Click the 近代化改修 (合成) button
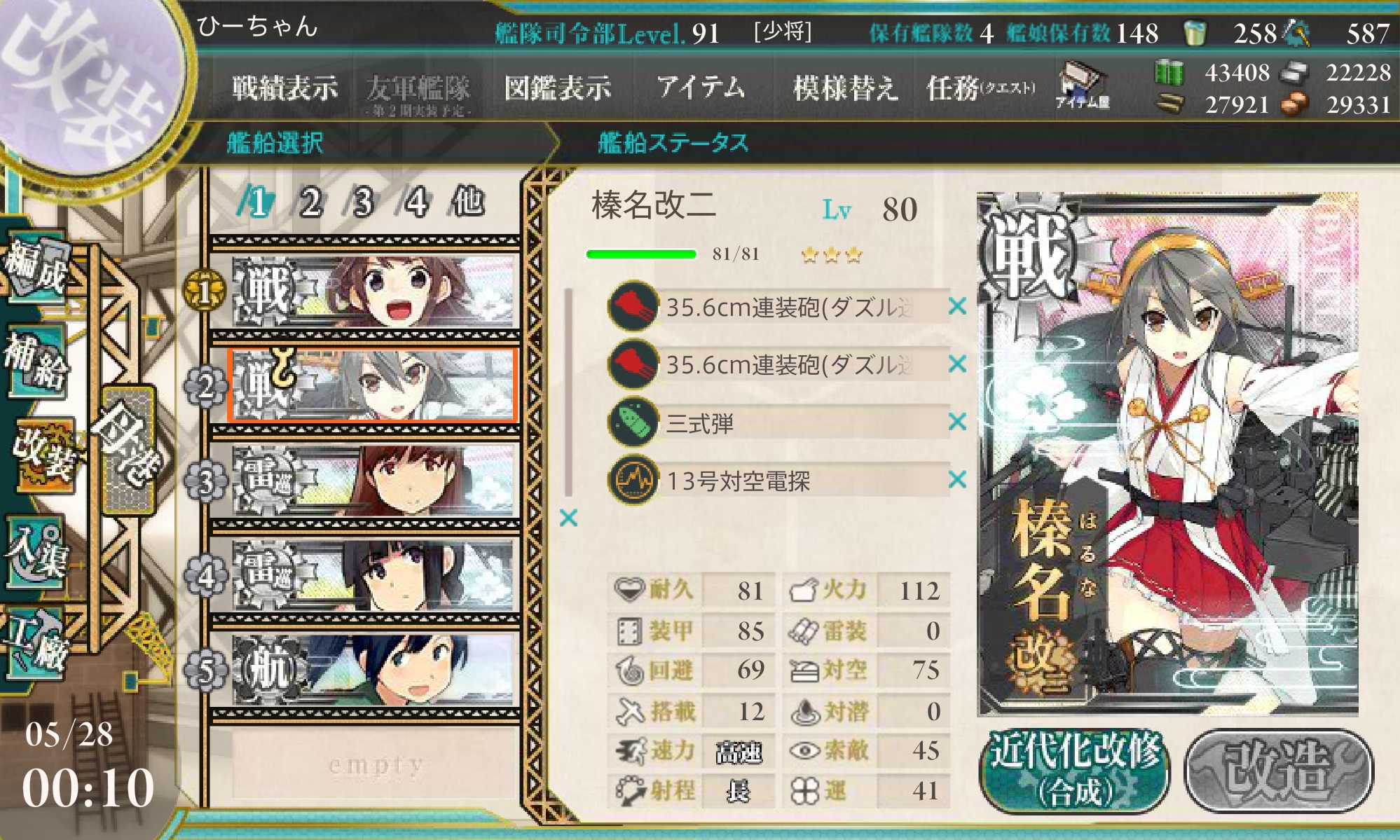This screenshot has width=1400, height=840. [1075, 771]
